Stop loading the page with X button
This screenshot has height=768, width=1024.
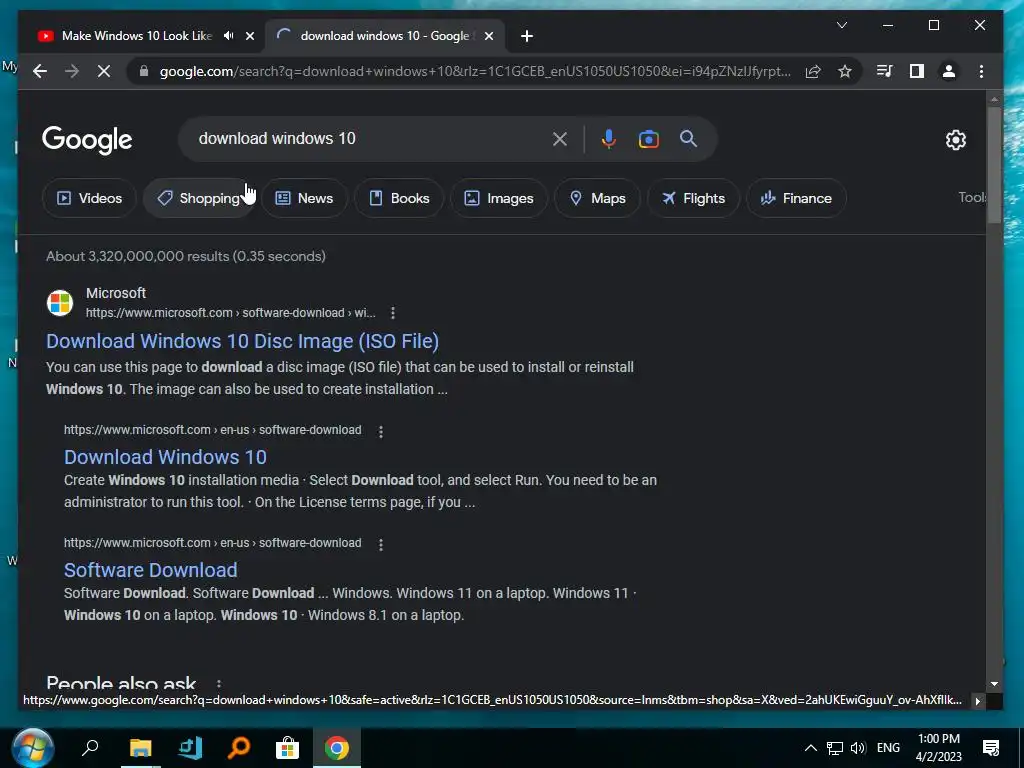point(104,71)
